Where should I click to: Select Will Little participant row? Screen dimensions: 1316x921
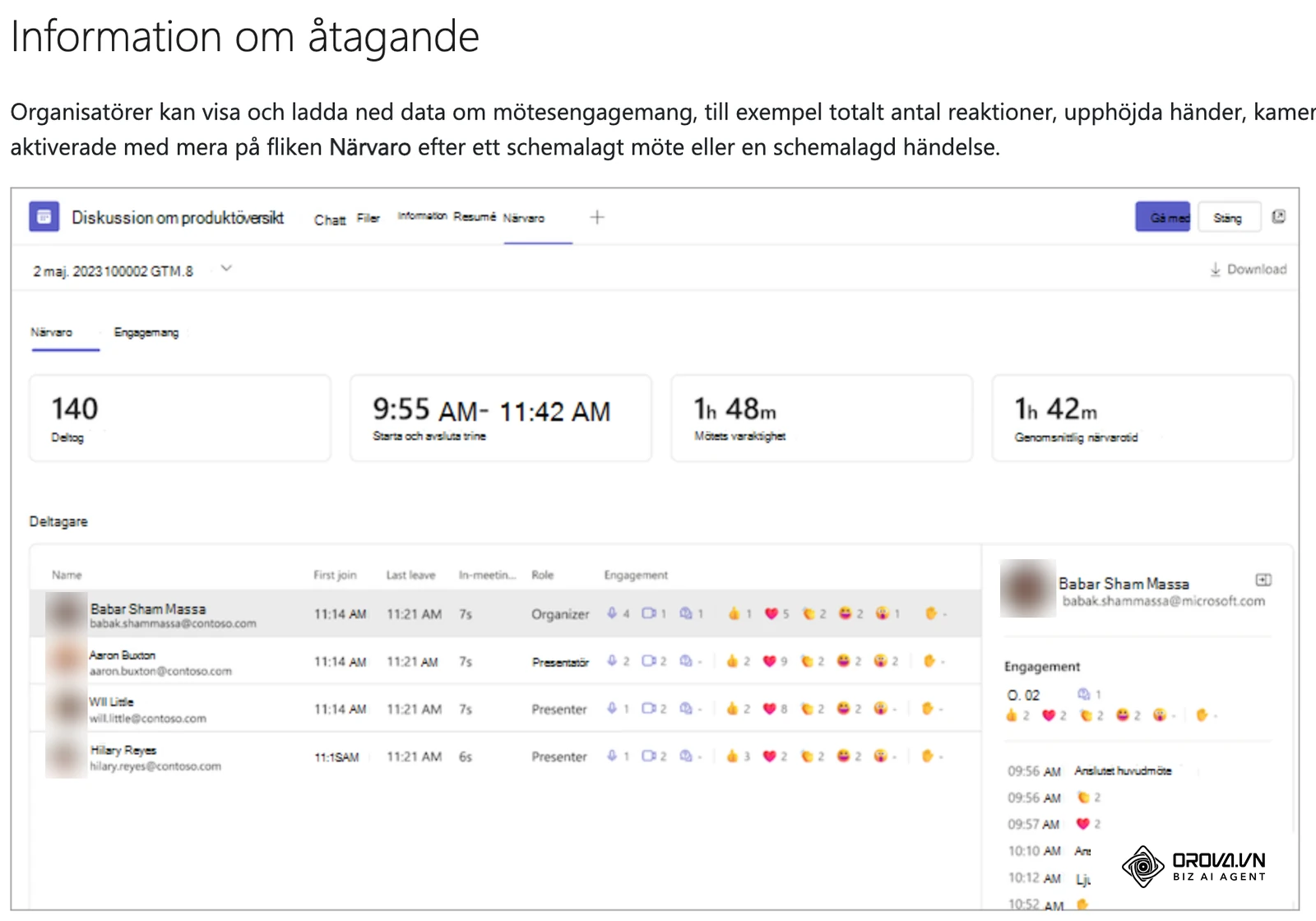(505, 709)
